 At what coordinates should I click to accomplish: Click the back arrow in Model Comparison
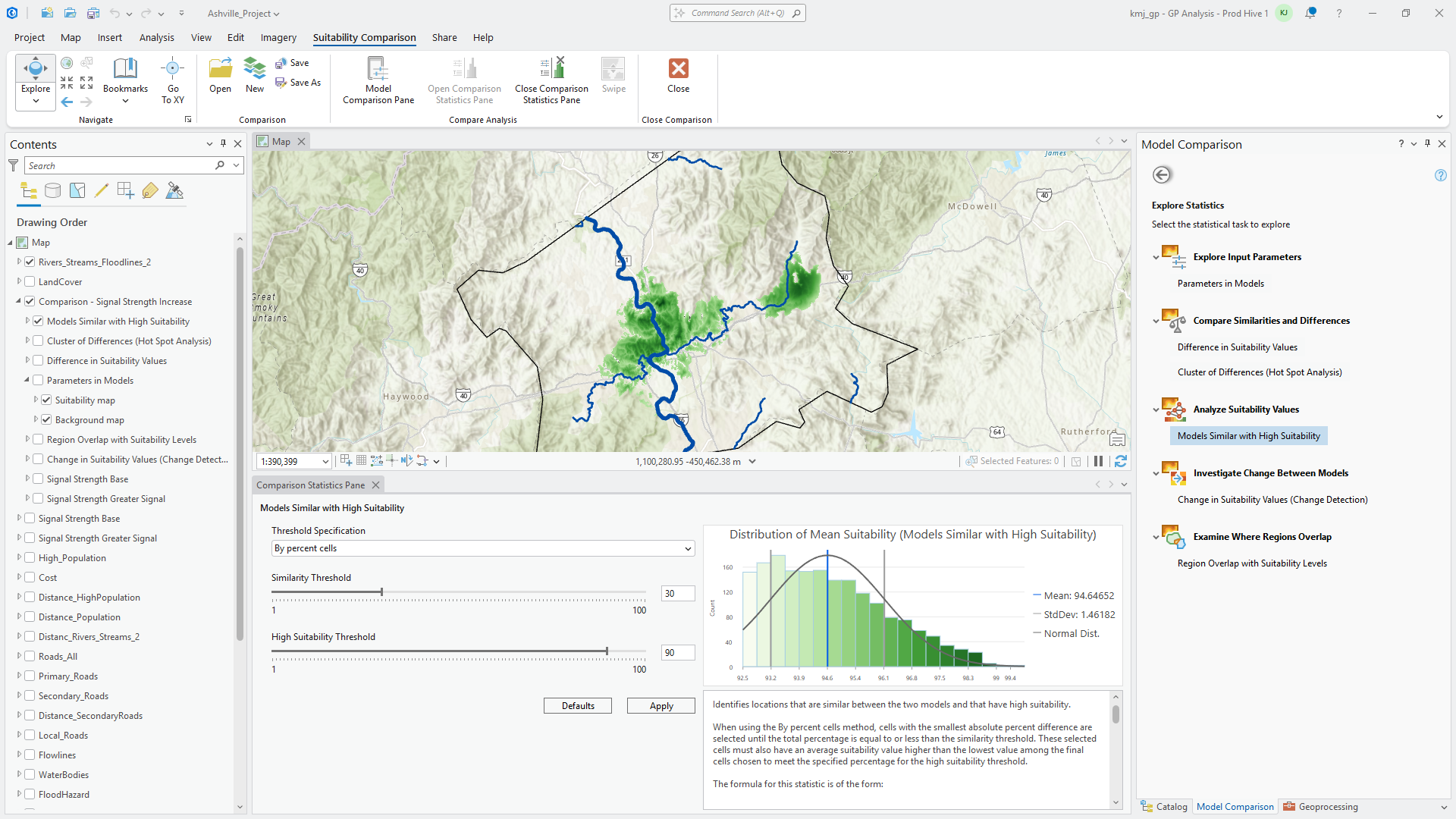[1162, 175]
